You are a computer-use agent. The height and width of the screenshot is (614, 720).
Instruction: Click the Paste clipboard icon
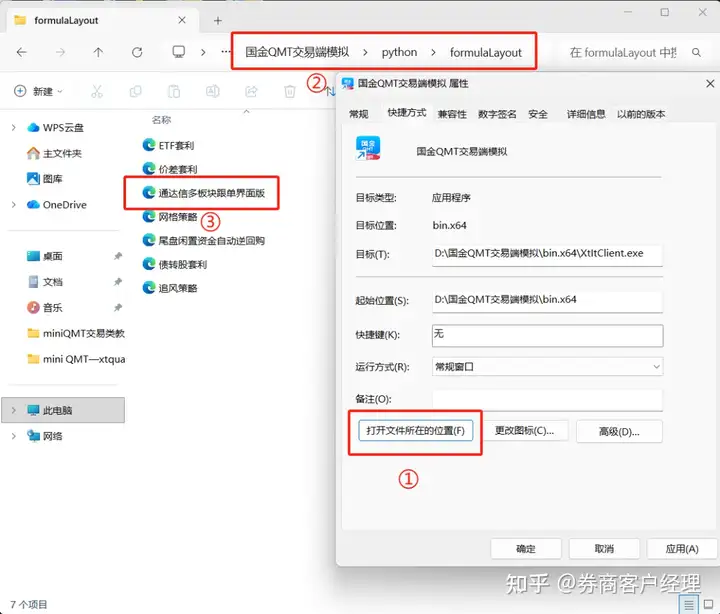(174, 91)
